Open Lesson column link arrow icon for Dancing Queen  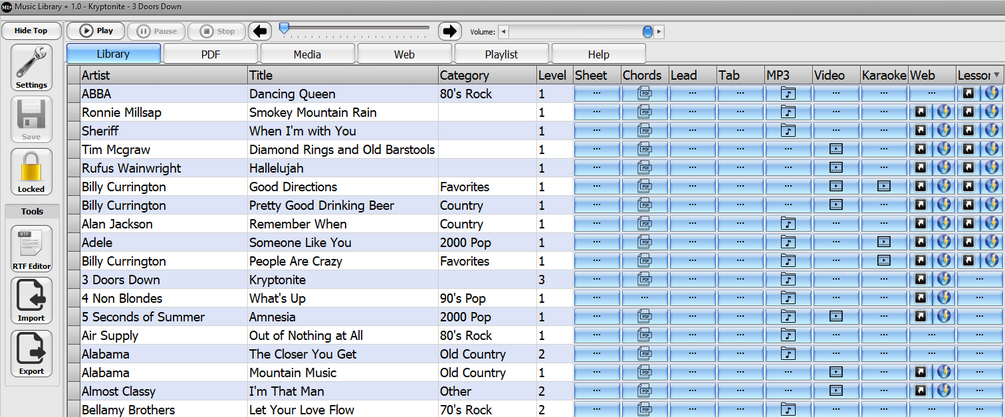pos(968,94)
